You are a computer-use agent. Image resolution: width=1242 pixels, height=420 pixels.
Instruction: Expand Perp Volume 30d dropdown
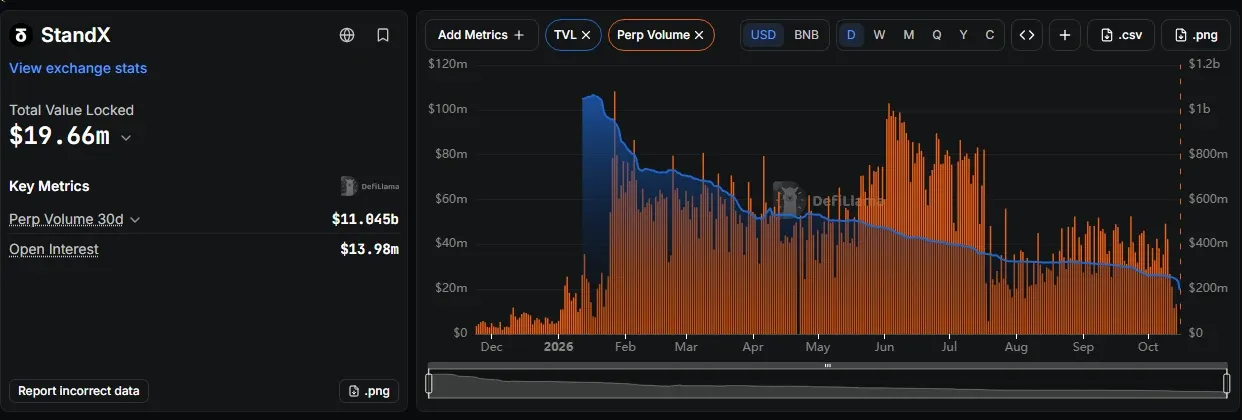(x=74, y=219)
